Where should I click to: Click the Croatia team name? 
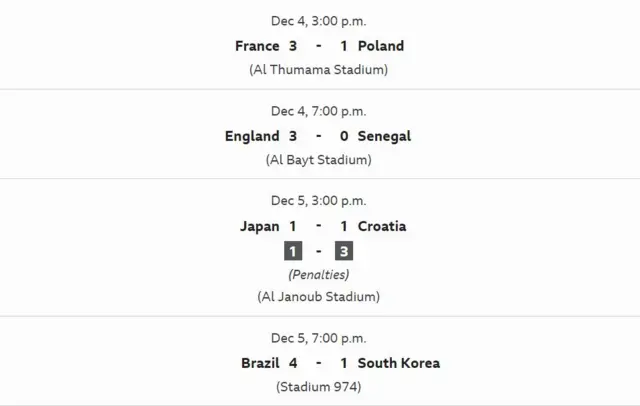[x=381, y=226]
